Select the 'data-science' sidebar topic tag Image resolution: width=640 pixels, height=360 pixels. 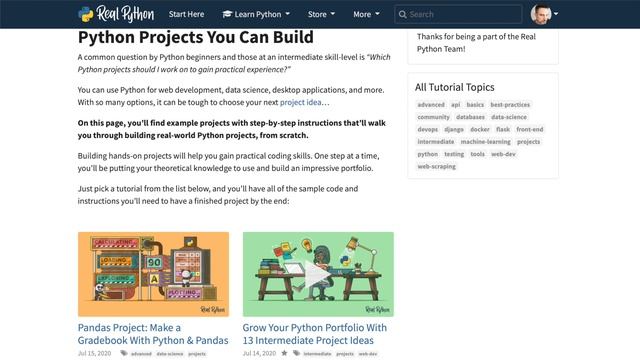click(509, 117)
